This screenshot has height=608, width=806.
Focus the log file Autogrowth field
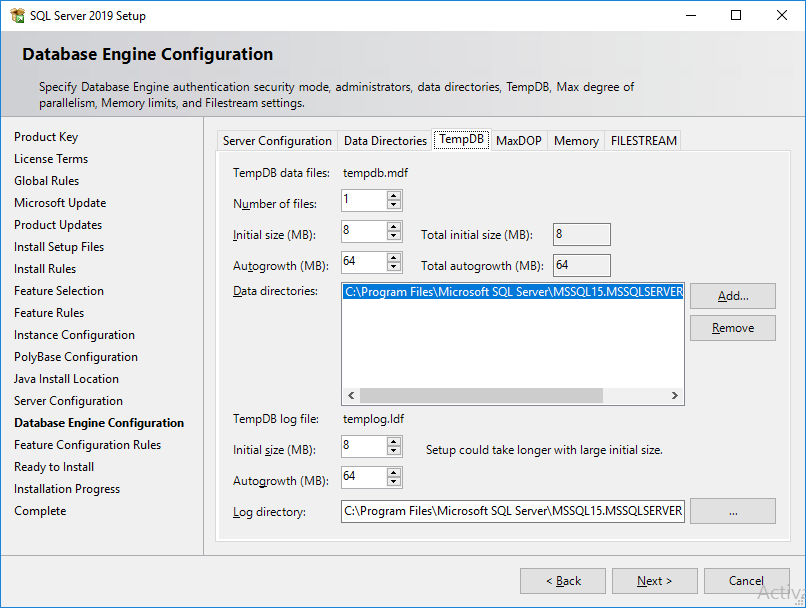pos(364,476)
